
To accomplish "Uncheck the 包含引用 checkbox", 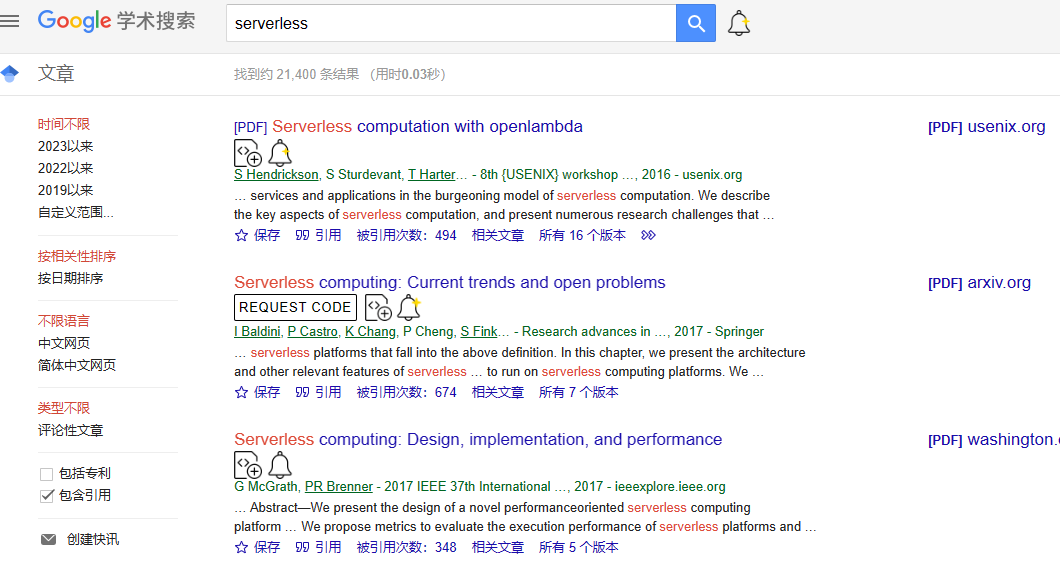I will click(46, 496).
